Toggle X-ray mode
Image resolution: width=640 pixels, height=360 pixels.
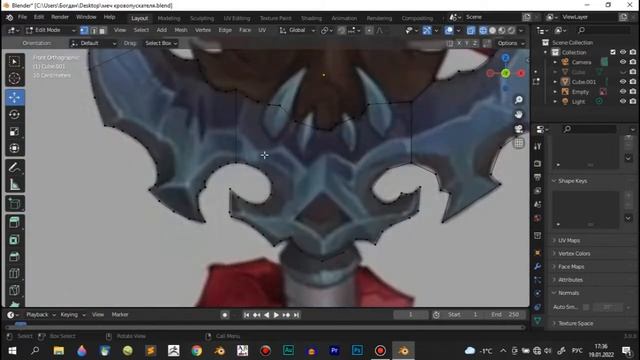pos(471,30)
